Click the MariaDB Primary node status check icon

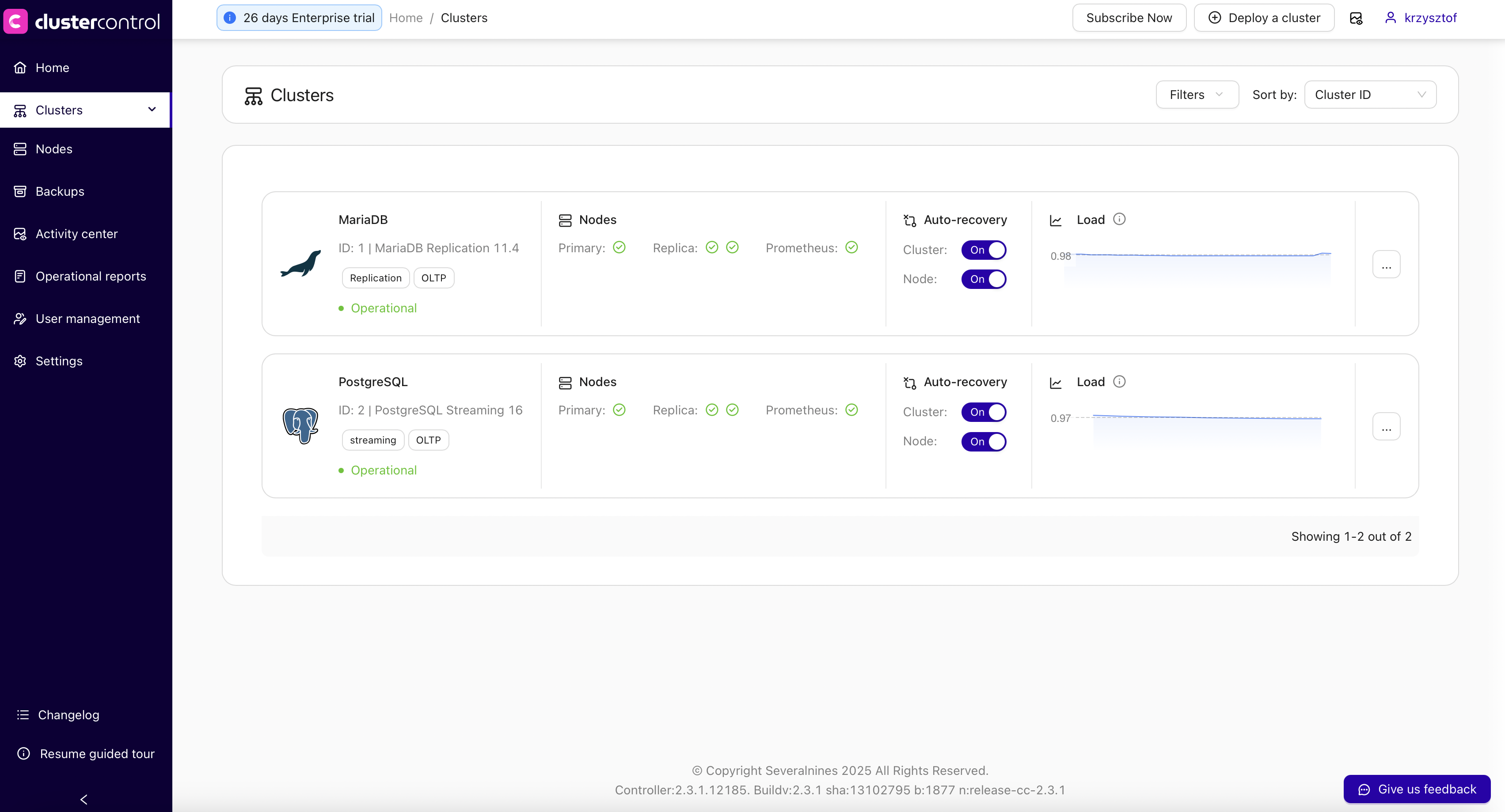click(619, 248)
